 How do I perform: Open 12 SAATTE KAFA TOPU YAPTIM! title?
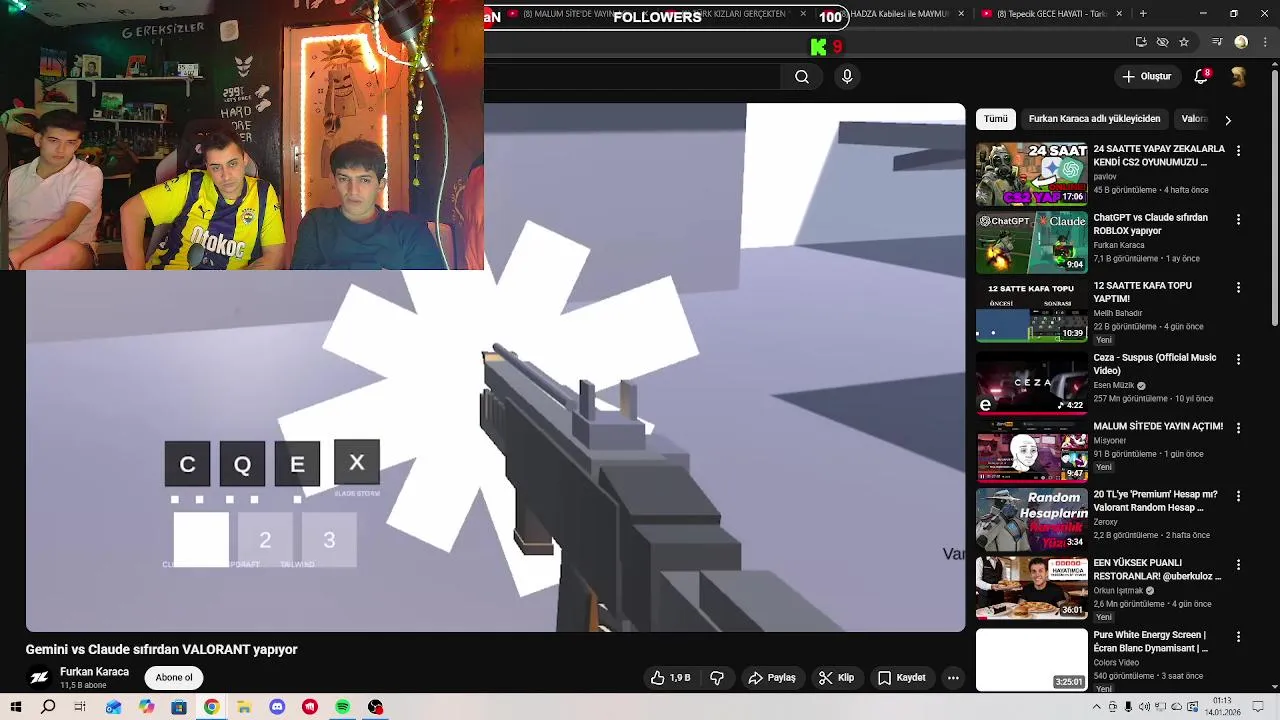pos(1142,292)
